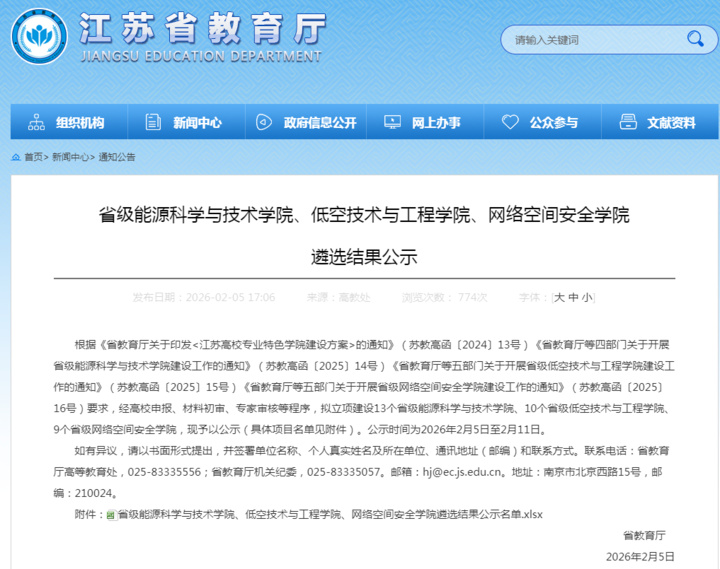Viewport: 720px width, 569px height.
Task: Open 新闻中心 in the breadcrumb trail
Action: [69, 157]
